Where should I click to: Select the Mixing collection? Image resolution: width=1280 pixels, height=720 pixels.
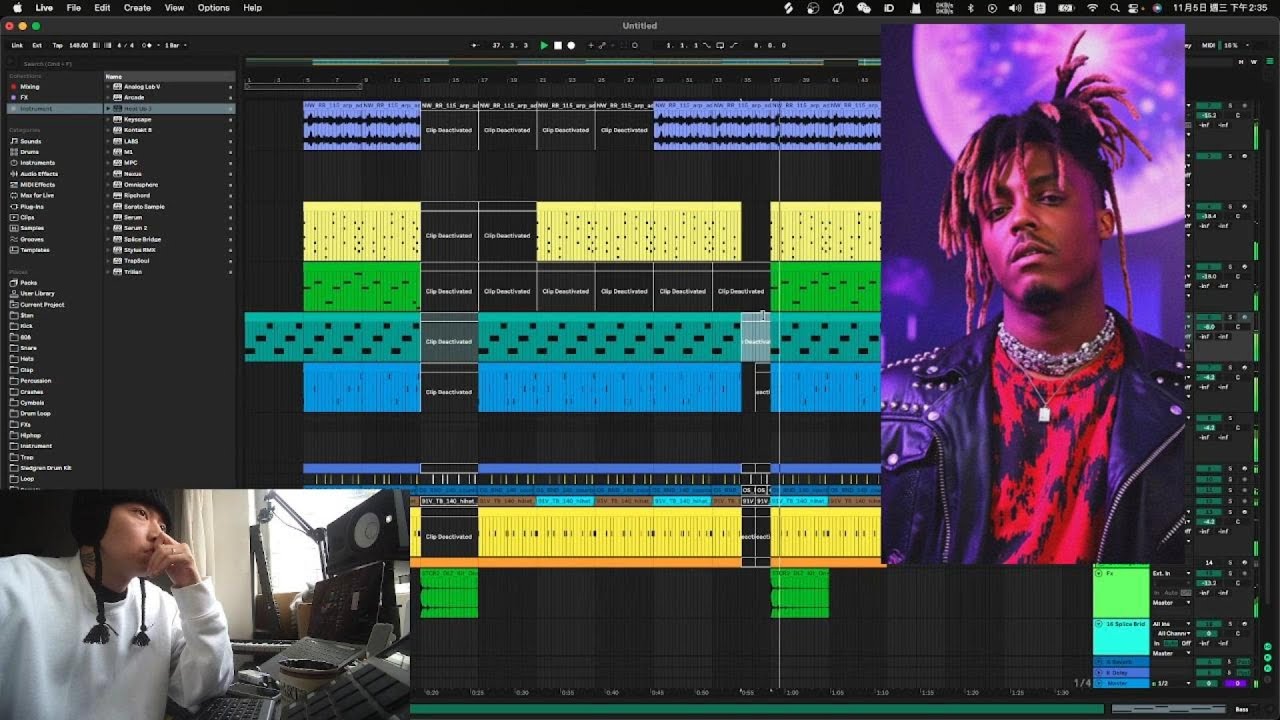pyautogui.click(x=30, y=87)
